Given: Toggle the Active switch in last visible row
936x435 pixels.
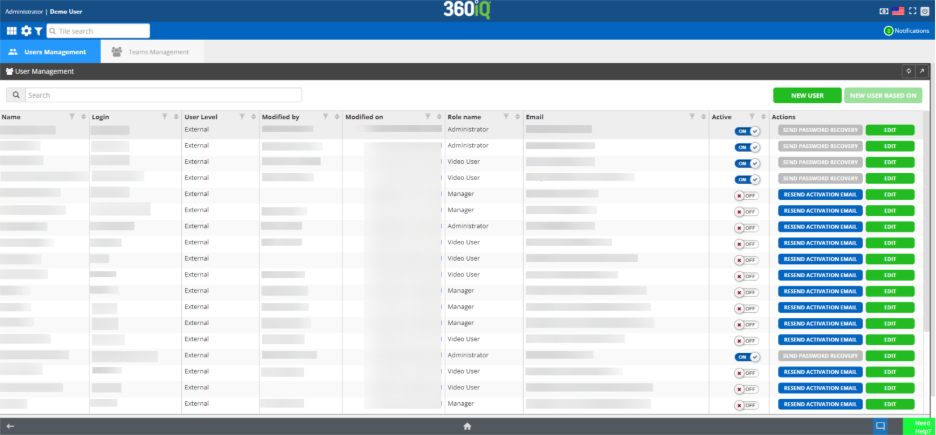Looking at the screenshot, I should pos(746,405).
